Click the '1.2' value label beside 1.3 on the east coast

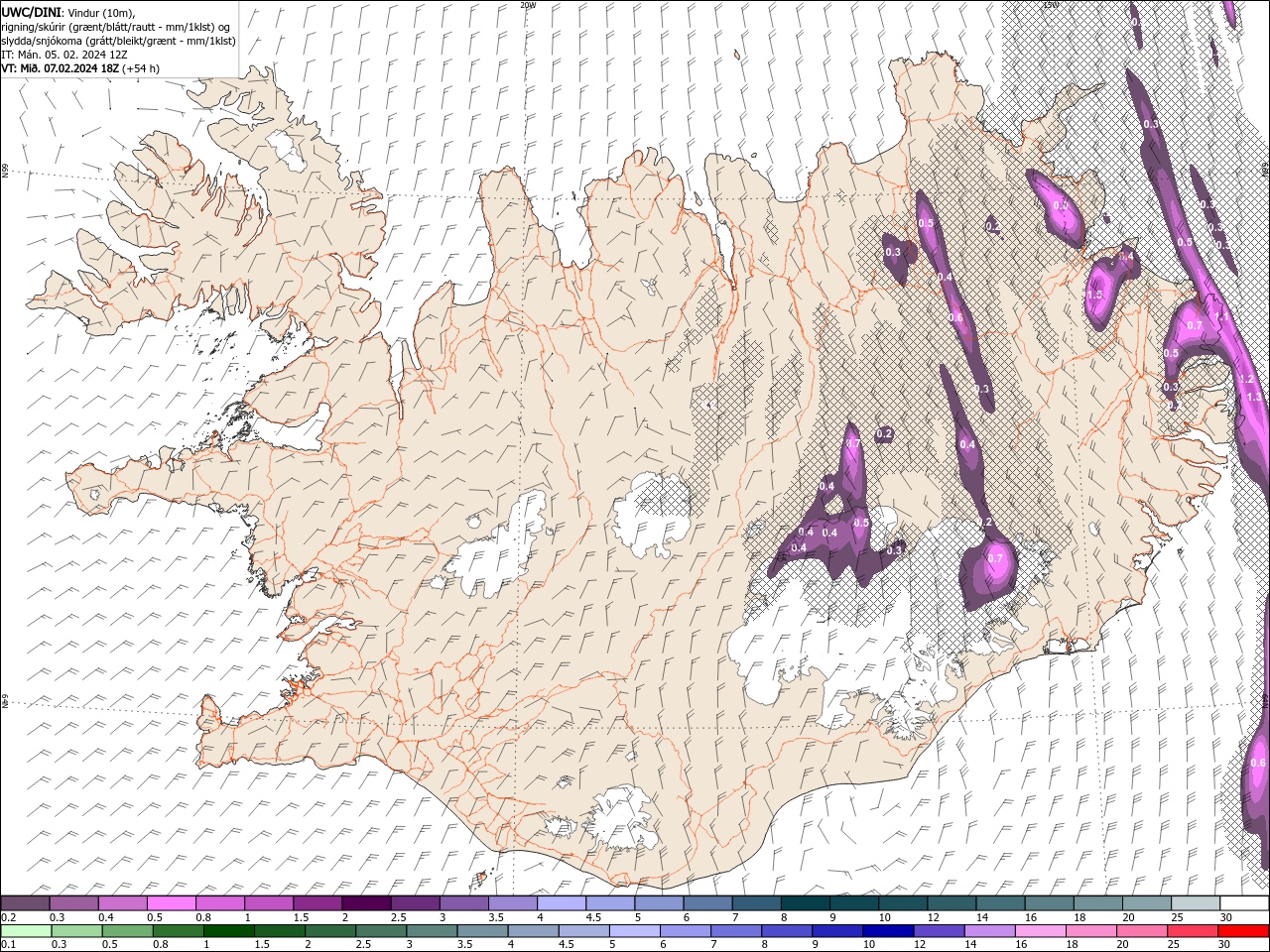click(1247, 379)
